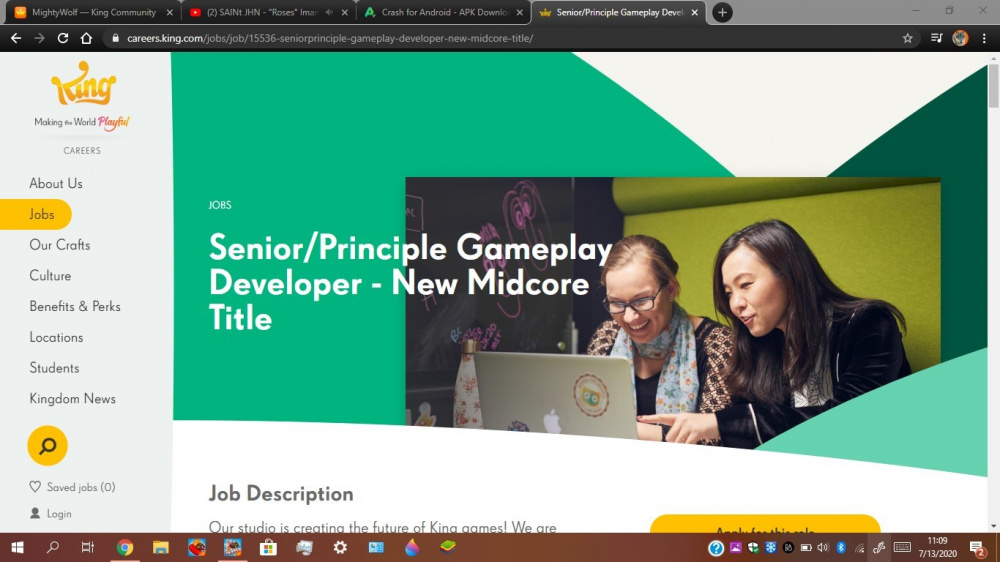1000x562 pixels.
Task: Go back using the browser back arrow
Action: click(x=16, y=38)
